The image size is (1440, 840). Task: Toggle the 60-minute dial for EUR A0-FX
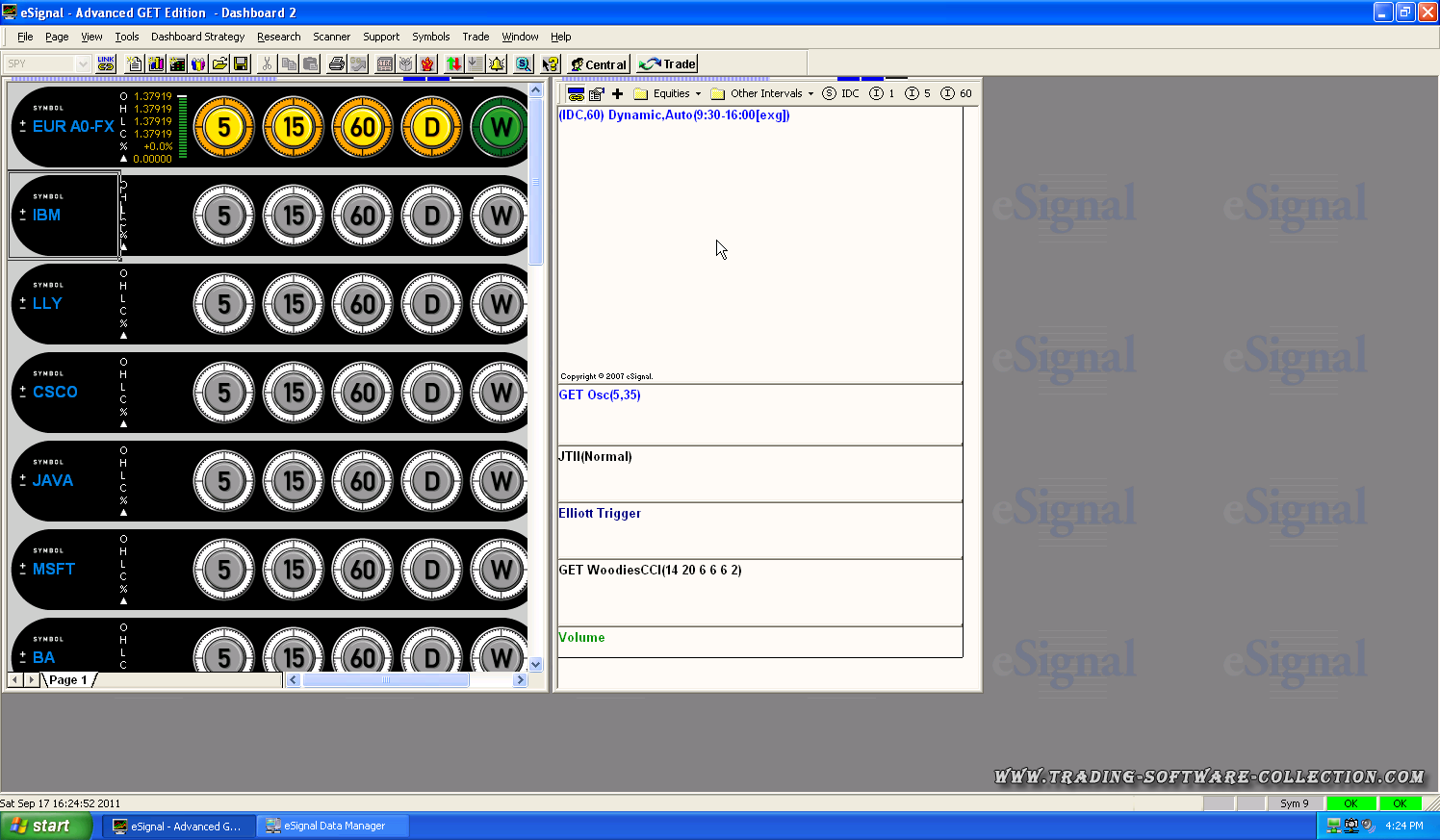[x=363, y=127]
